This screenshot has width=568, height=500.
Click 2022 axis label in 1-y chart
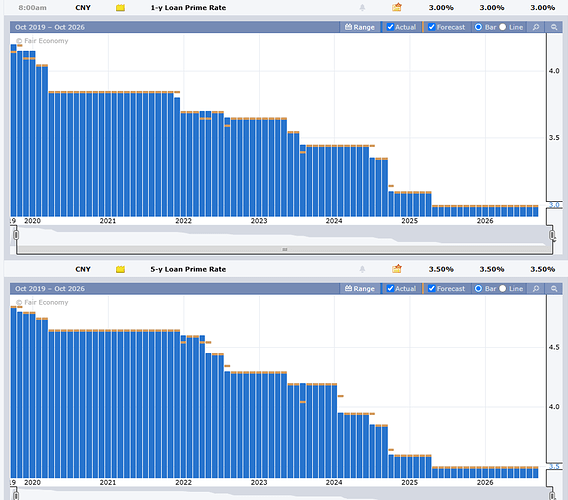(183, 221)
